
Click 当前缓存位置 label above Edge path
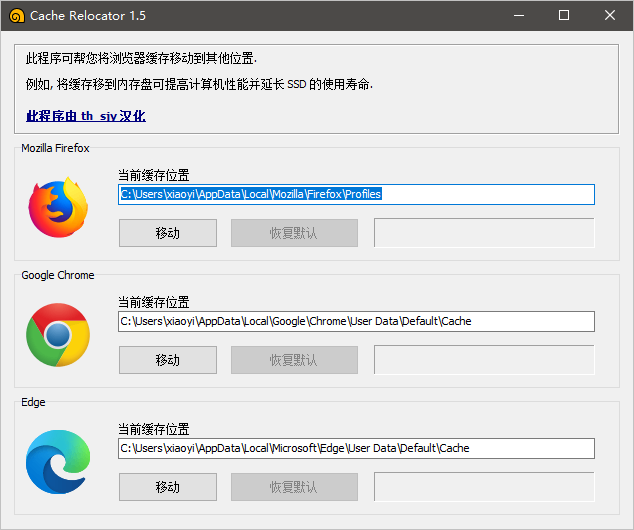coord(154,429)
